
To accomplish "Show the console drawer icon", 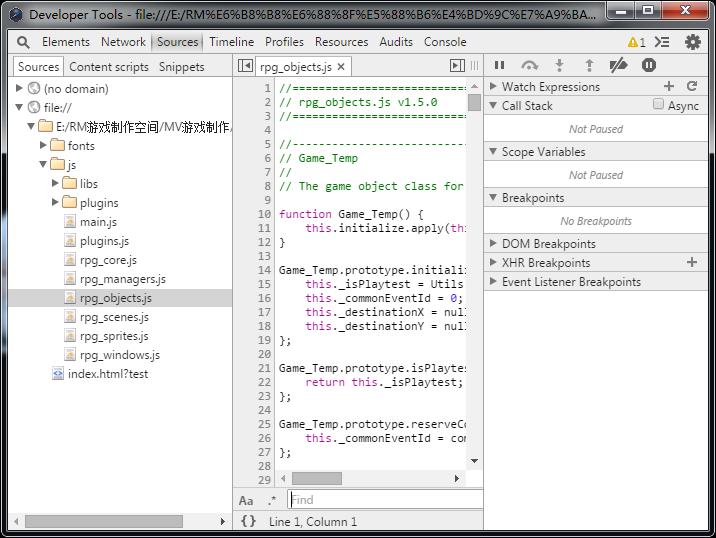I will 662,42.
